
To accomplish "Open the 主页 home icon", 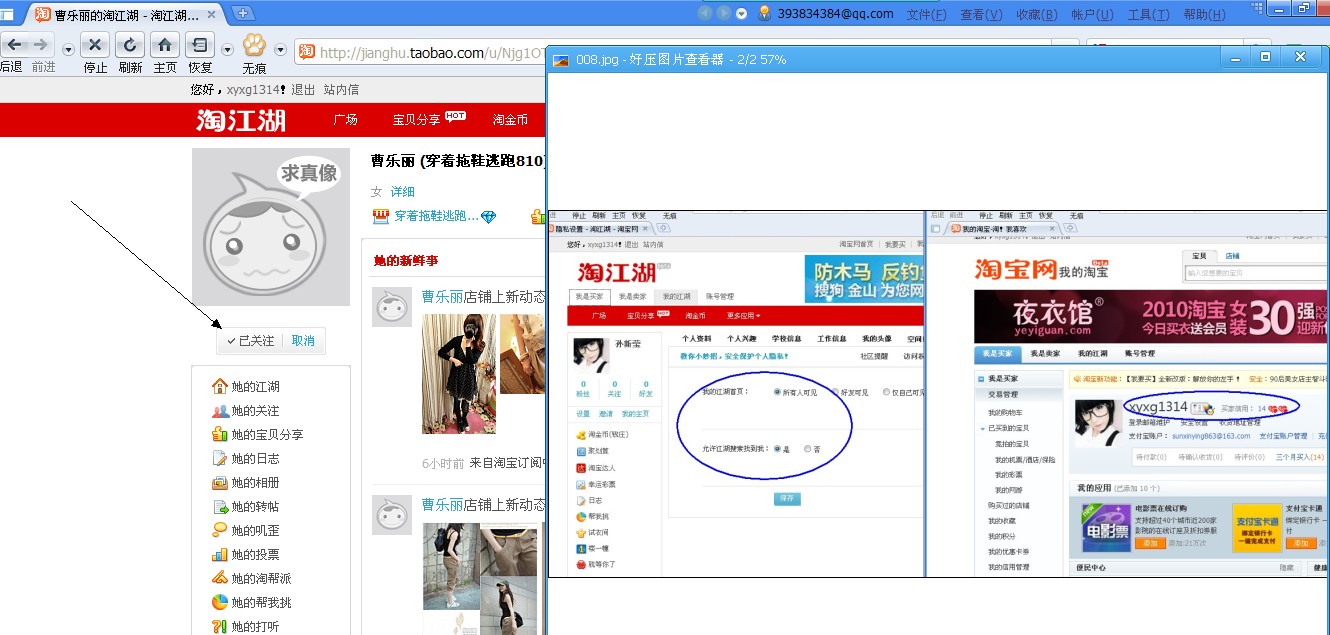I will (x=165, y=45).
